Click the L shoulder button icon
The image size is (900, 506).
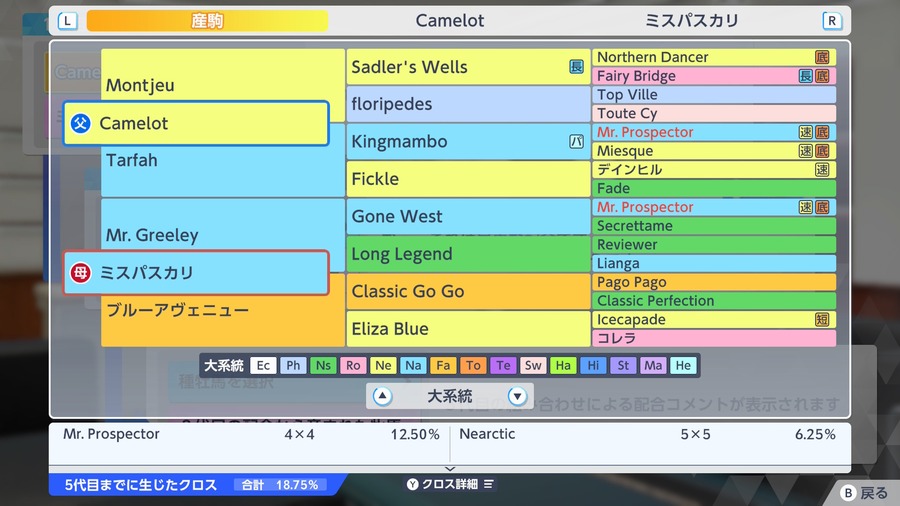tap(67, 21)
